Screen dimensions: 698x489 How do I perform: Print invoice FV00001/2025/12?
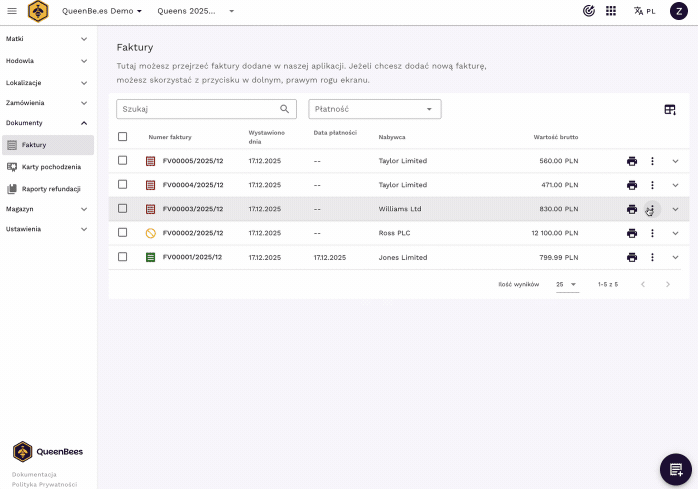coord(631,257)
